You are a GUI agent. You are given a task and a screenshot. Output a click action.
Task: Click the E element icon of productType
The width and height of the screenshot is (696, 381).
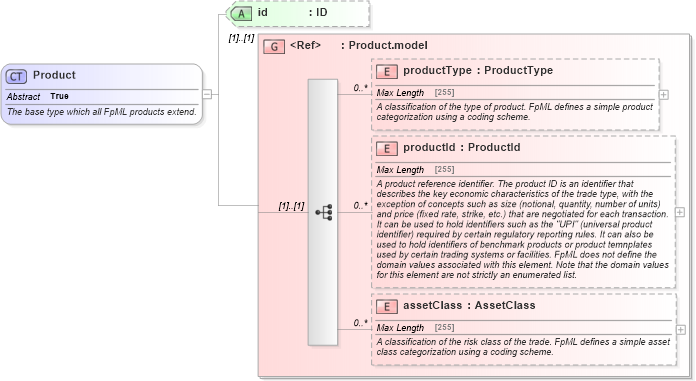click(x=387, y=71)
